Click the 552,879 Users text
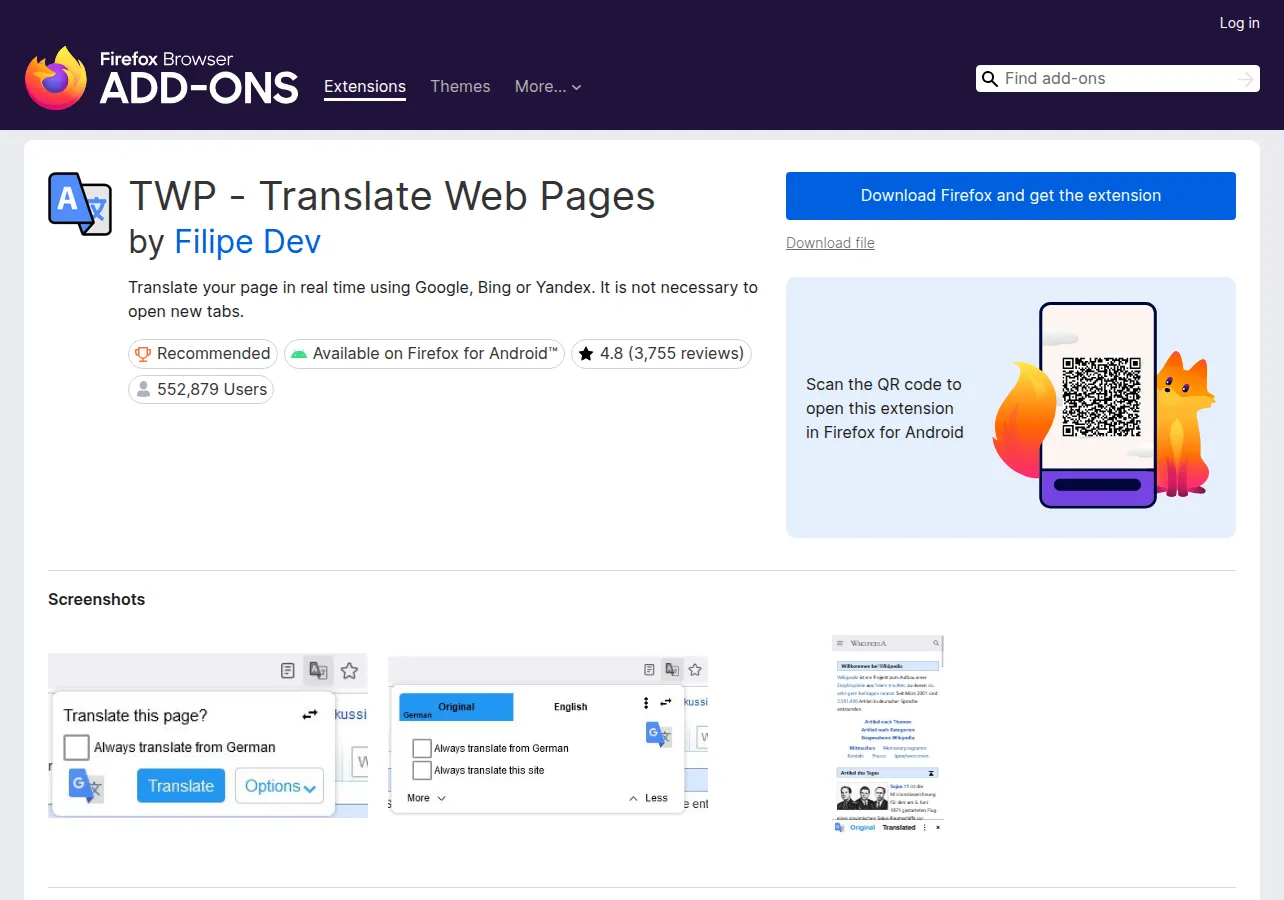 click(212, 390)
